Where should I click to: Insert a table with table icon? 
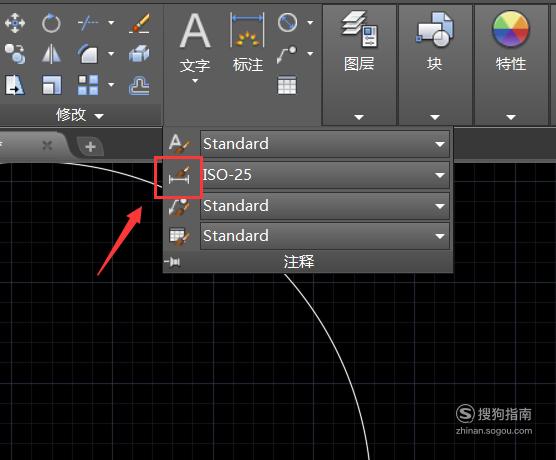click(287, 85)
